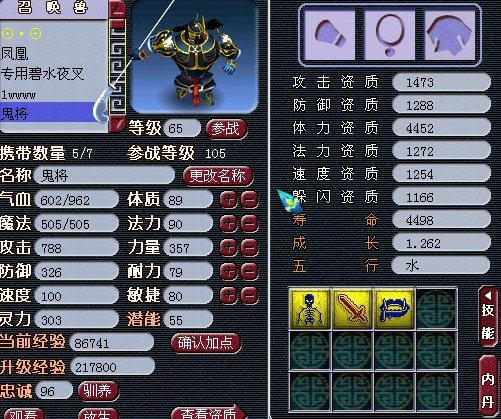Click the plus icon beside 体质
This screenshot has height=419, width=501.
click(229, 200)
